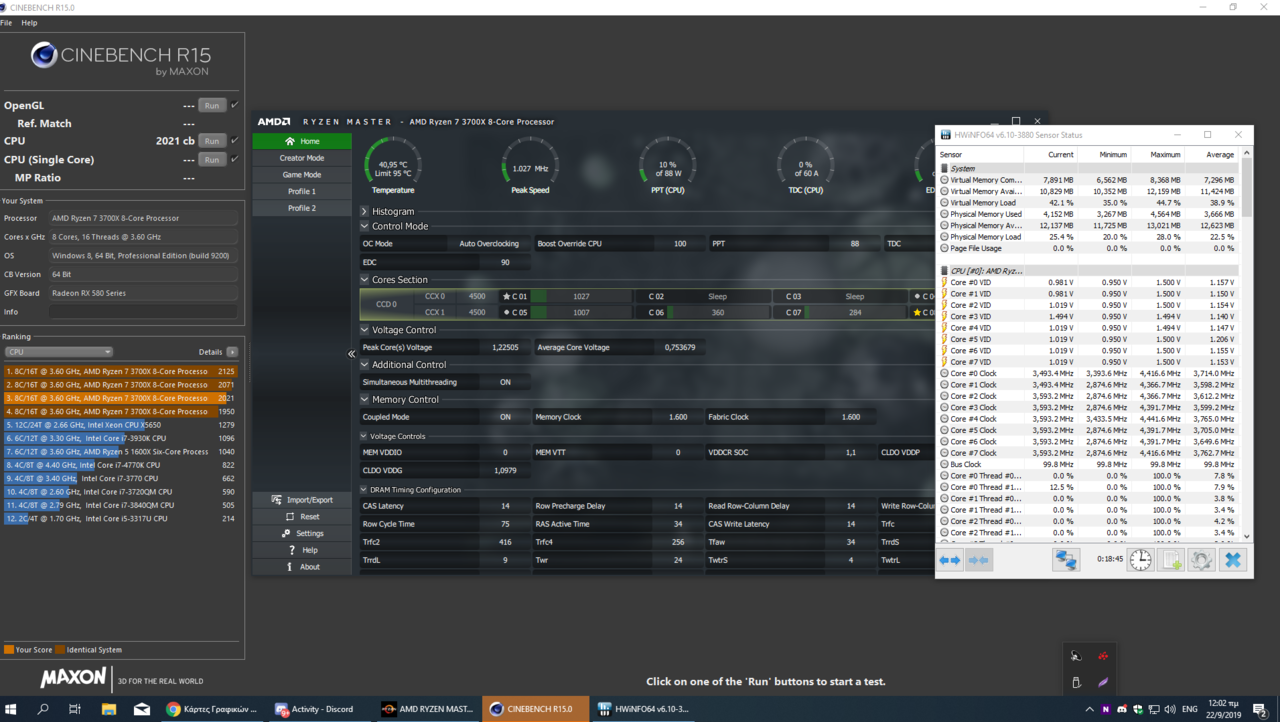Click Reset in Ryzen Master sidebar
1280x722 pixels.
pos(302,517)
